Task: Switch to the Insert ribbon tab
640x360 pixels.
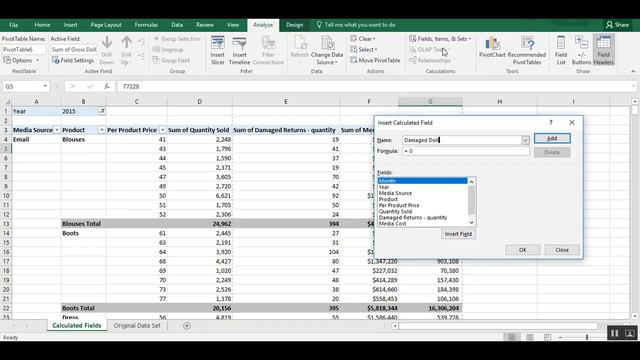Action: [70, 25]
